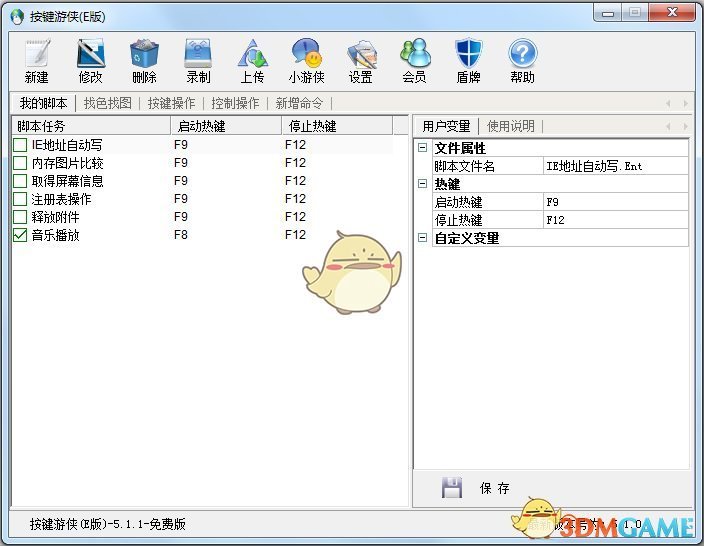This screenshot has height=546, width=704.
Task: Edit the 启动热键 value F9 field
Action: [x=616, y=202]
